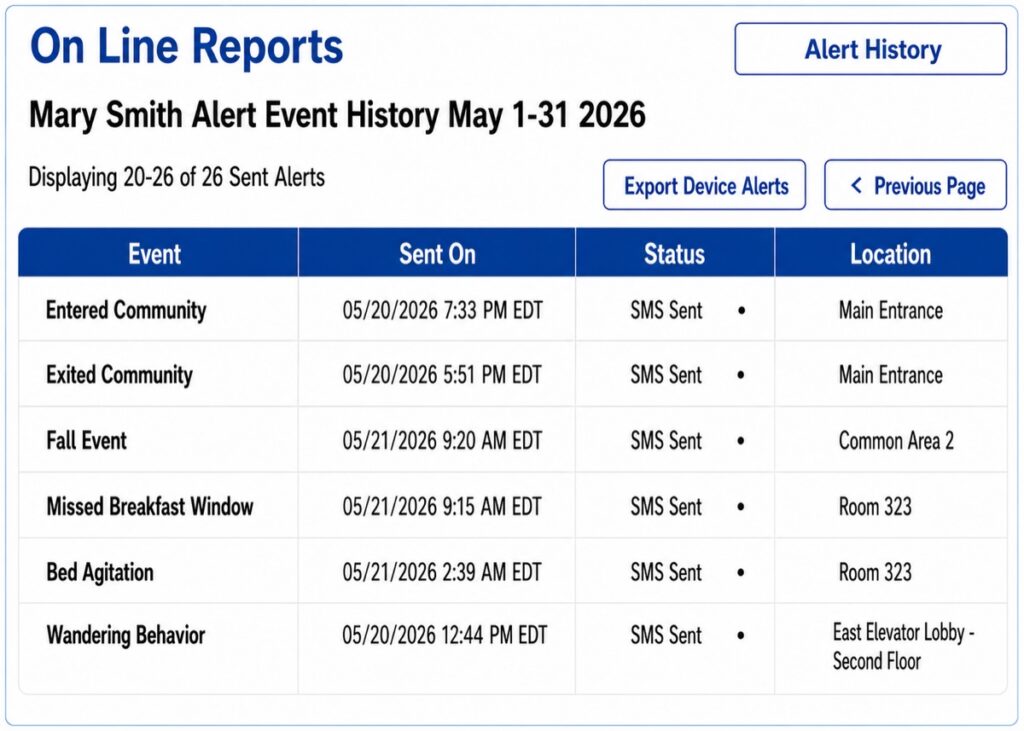
Task: Click status dot in Entered Community row
Action: click(x=741, y=310)
